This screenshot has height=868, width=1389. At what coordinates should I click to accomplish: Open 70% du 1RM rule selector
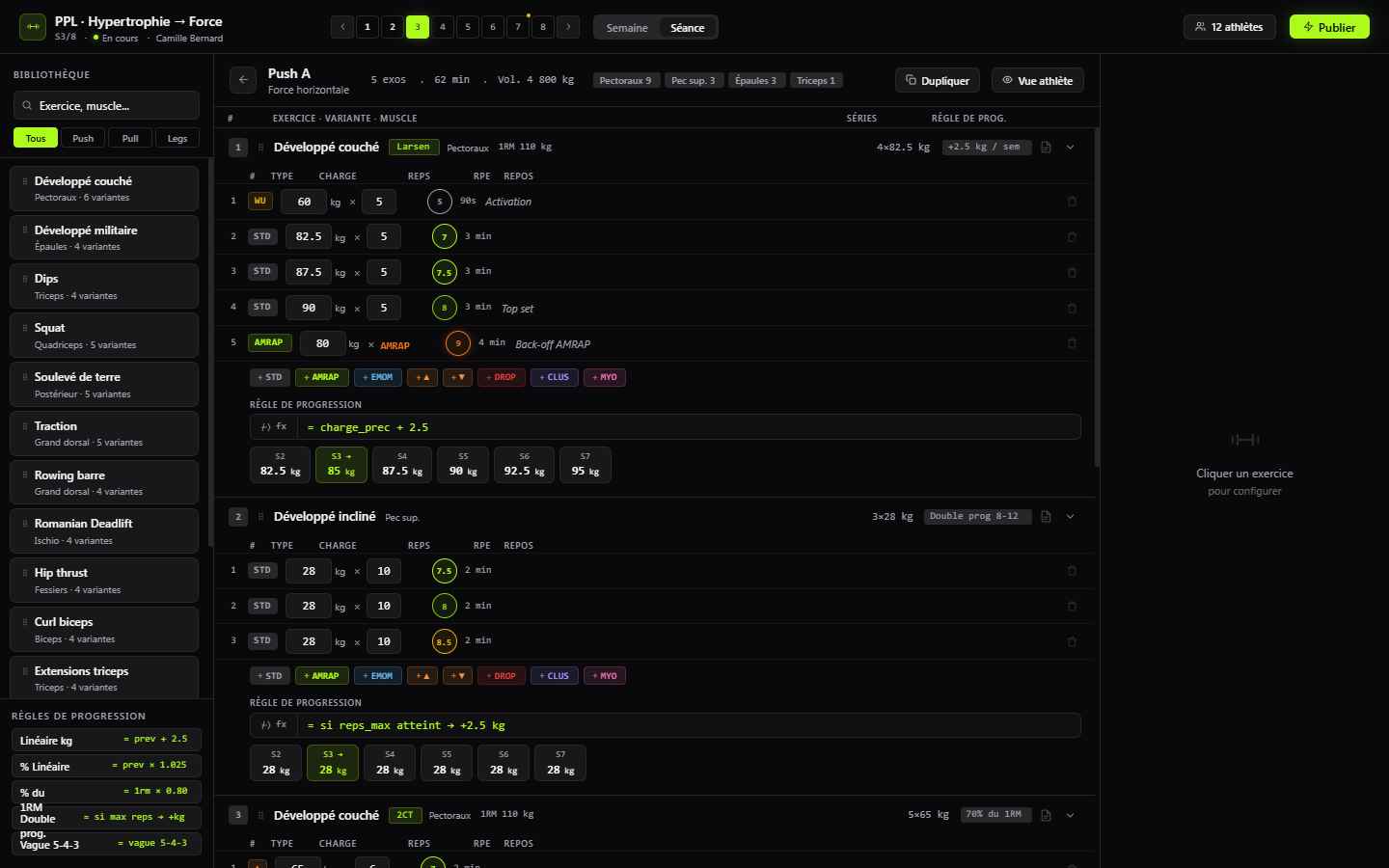point(996,815)
